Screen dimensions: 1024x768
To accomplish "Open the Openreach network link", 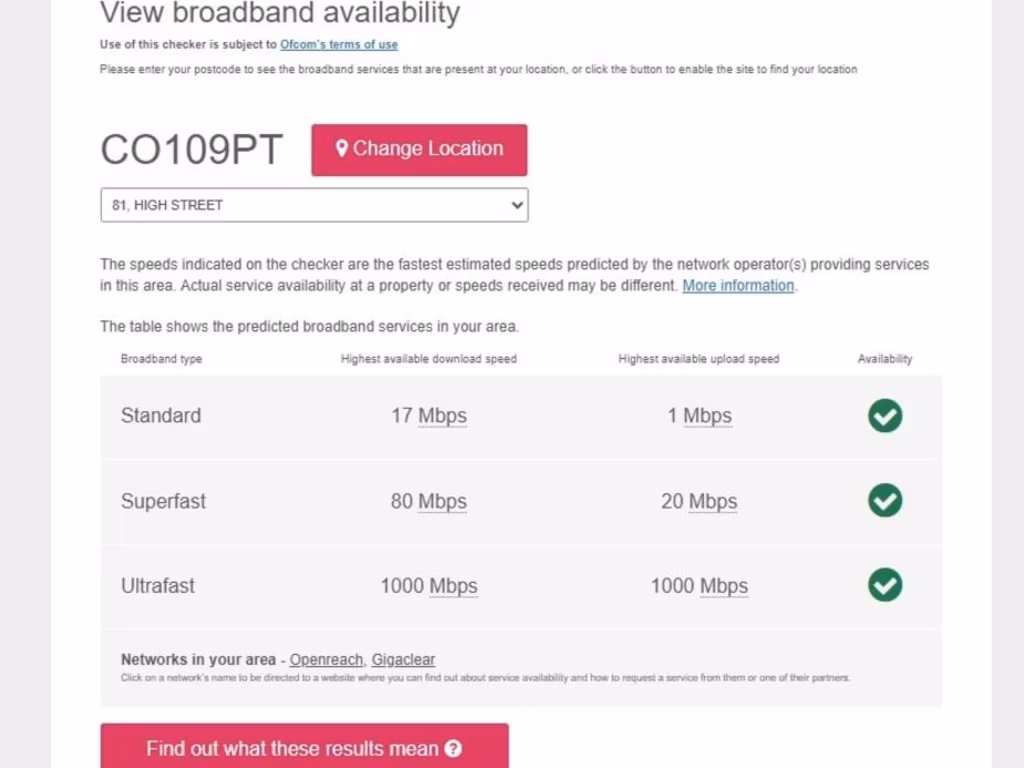I will point(326,660).
